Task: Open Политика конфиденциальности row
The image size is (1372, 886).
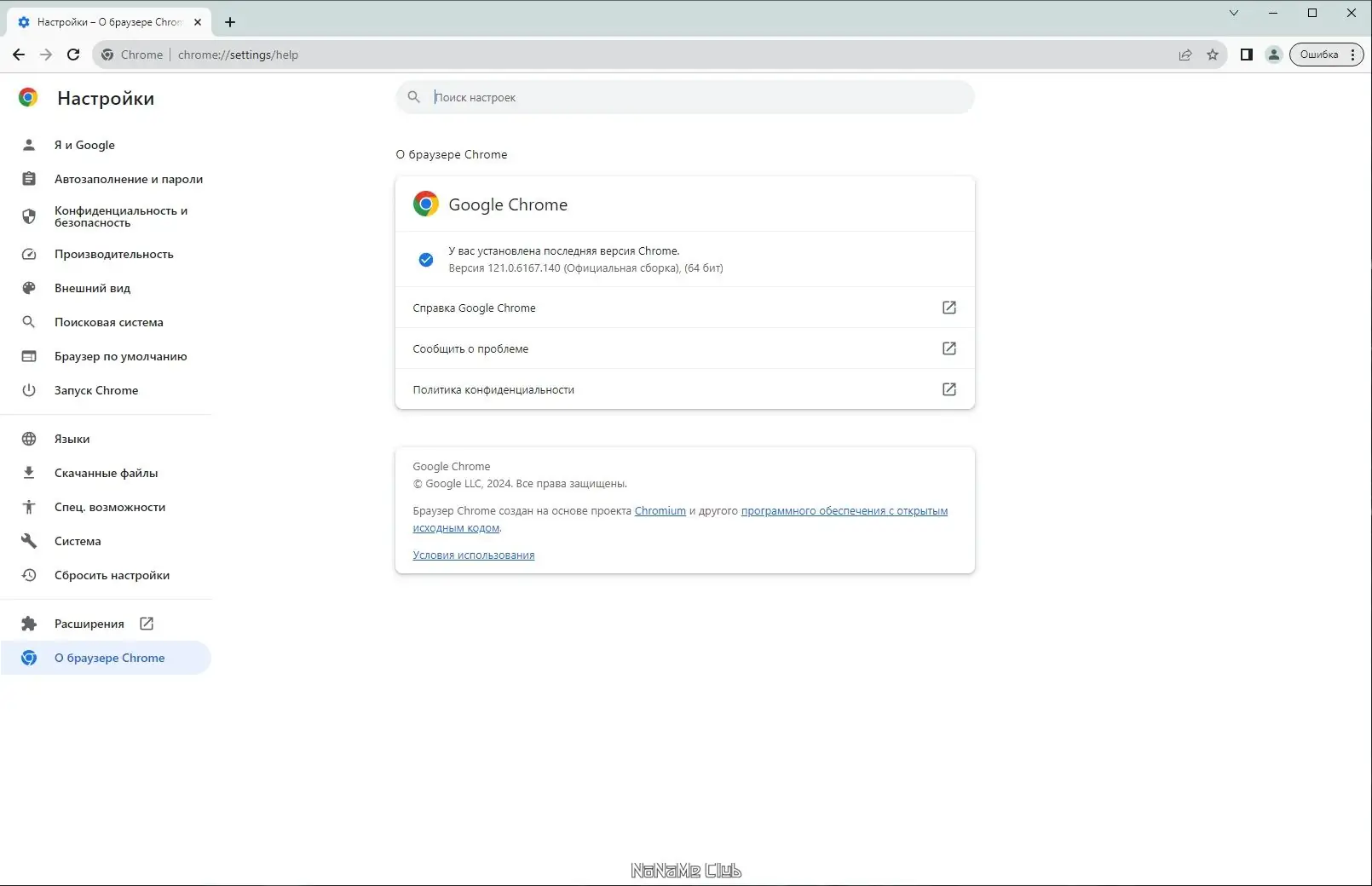Action: point(684,389)
